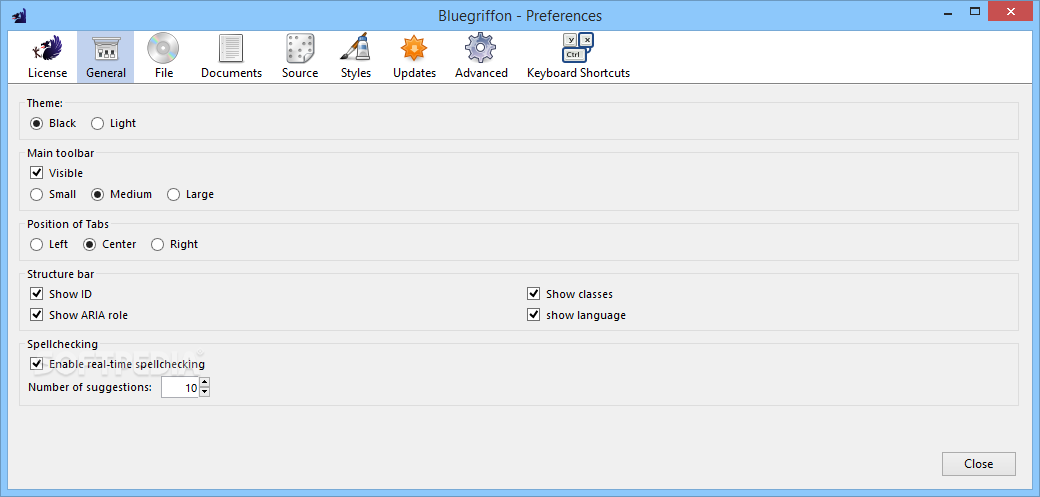The width and height of the screenshot is (1040, 497).
Task: Click the Number of suggestions input field
Action: [180, 388]
